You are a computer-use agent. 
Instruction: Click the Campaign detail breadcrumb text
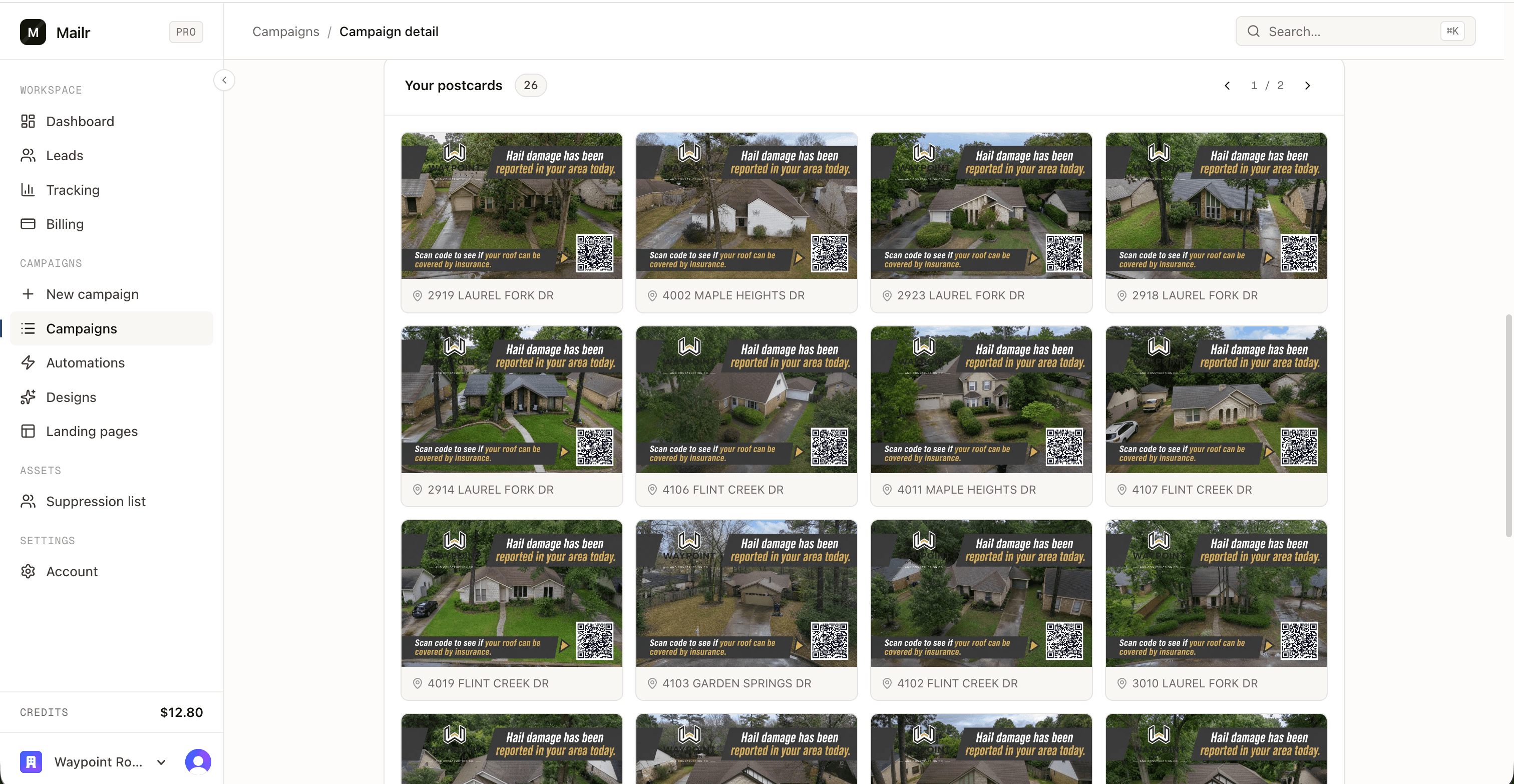point(389,32)
